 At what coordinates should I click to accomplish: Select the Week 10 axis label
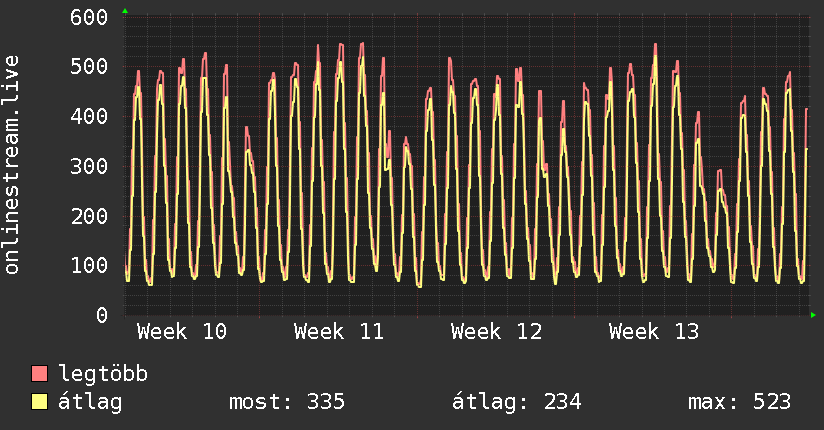click(x=181, y=332)
